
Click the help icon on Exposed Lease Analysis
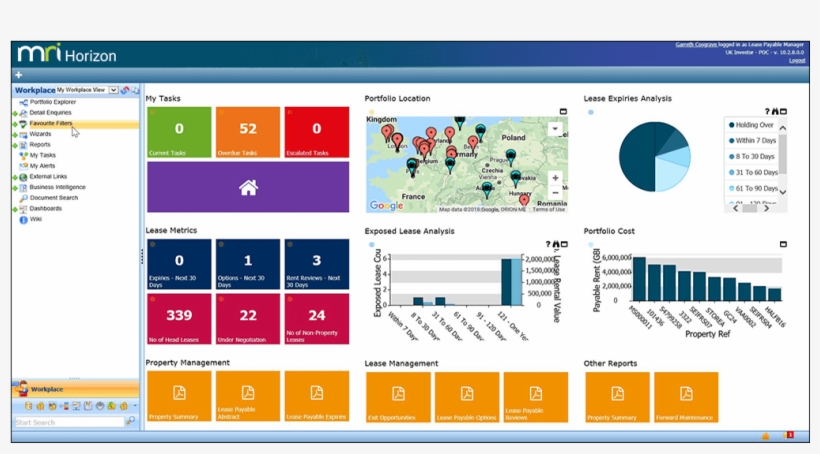pyautogui.click(x=548, y=244)
